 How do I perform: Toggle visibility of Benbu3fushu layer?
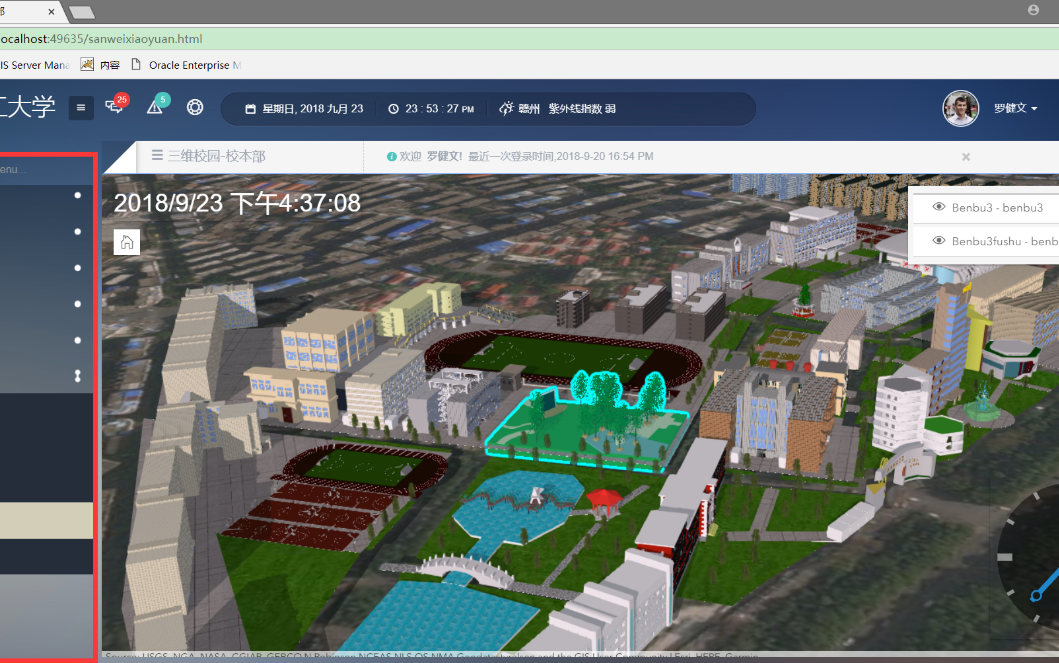coord(939,241)
